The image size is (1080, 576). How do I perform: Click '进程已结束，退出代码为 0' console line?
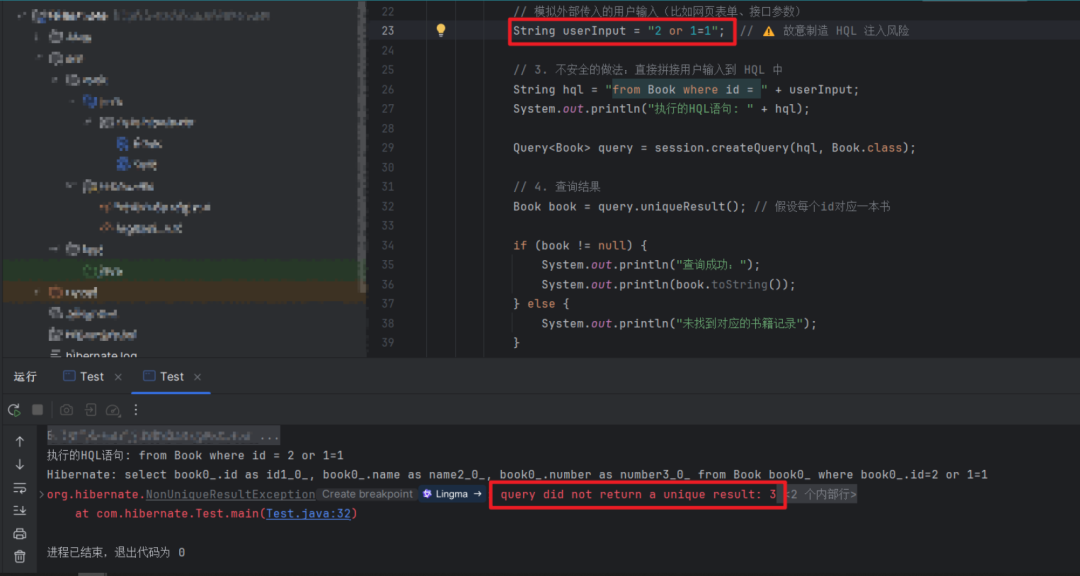coord(116,553)
